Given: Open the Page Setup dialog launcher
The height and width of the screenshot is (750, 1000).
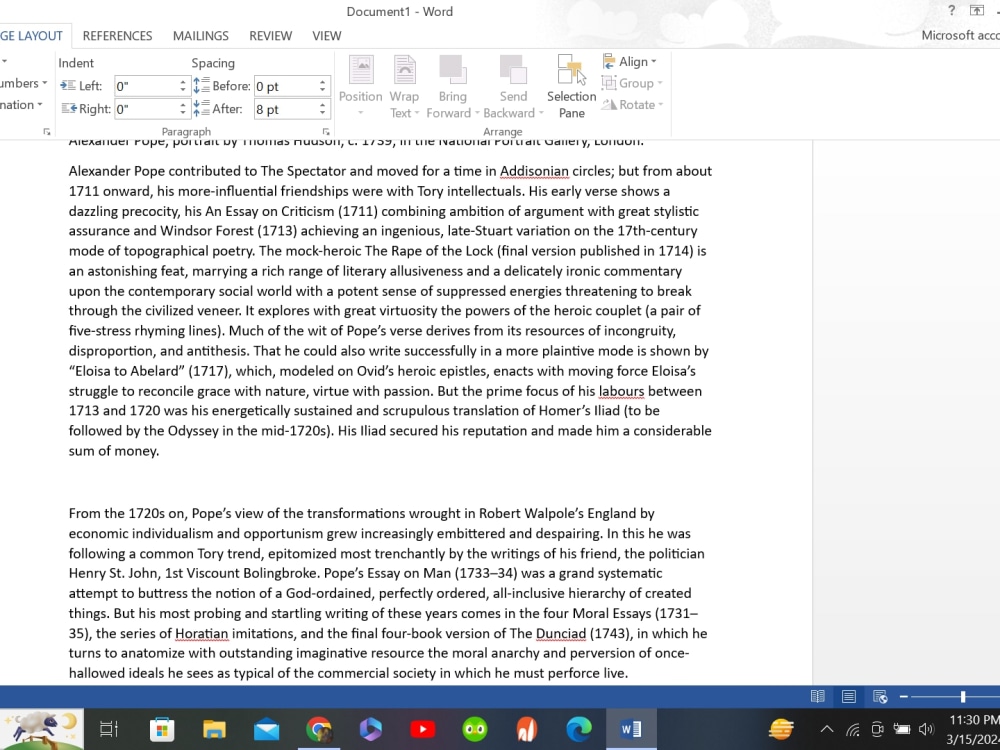Looking at the screenshot, I should [47, 131].
